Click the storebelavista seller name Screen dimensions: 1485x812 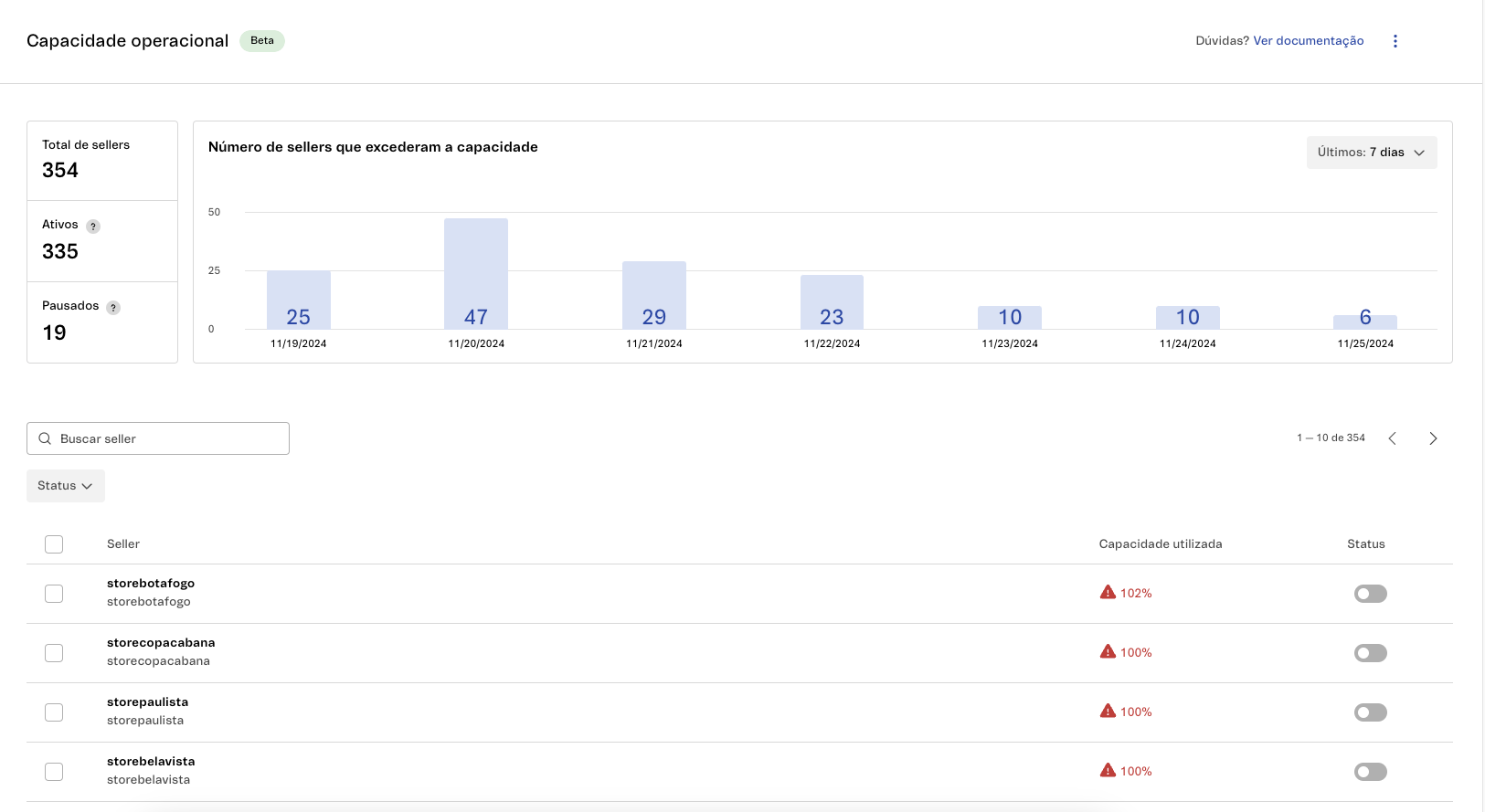151,762
